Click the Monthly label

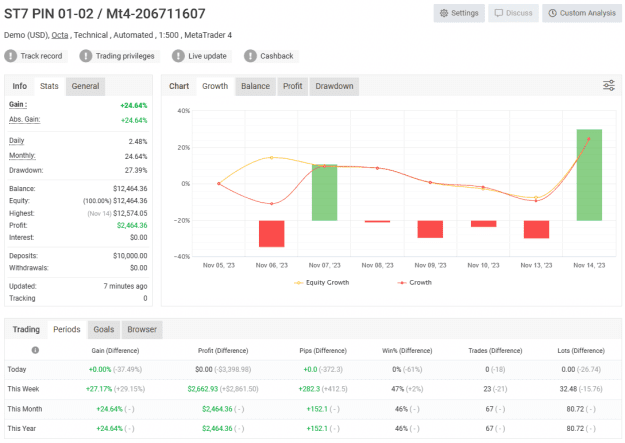(22, 156)
